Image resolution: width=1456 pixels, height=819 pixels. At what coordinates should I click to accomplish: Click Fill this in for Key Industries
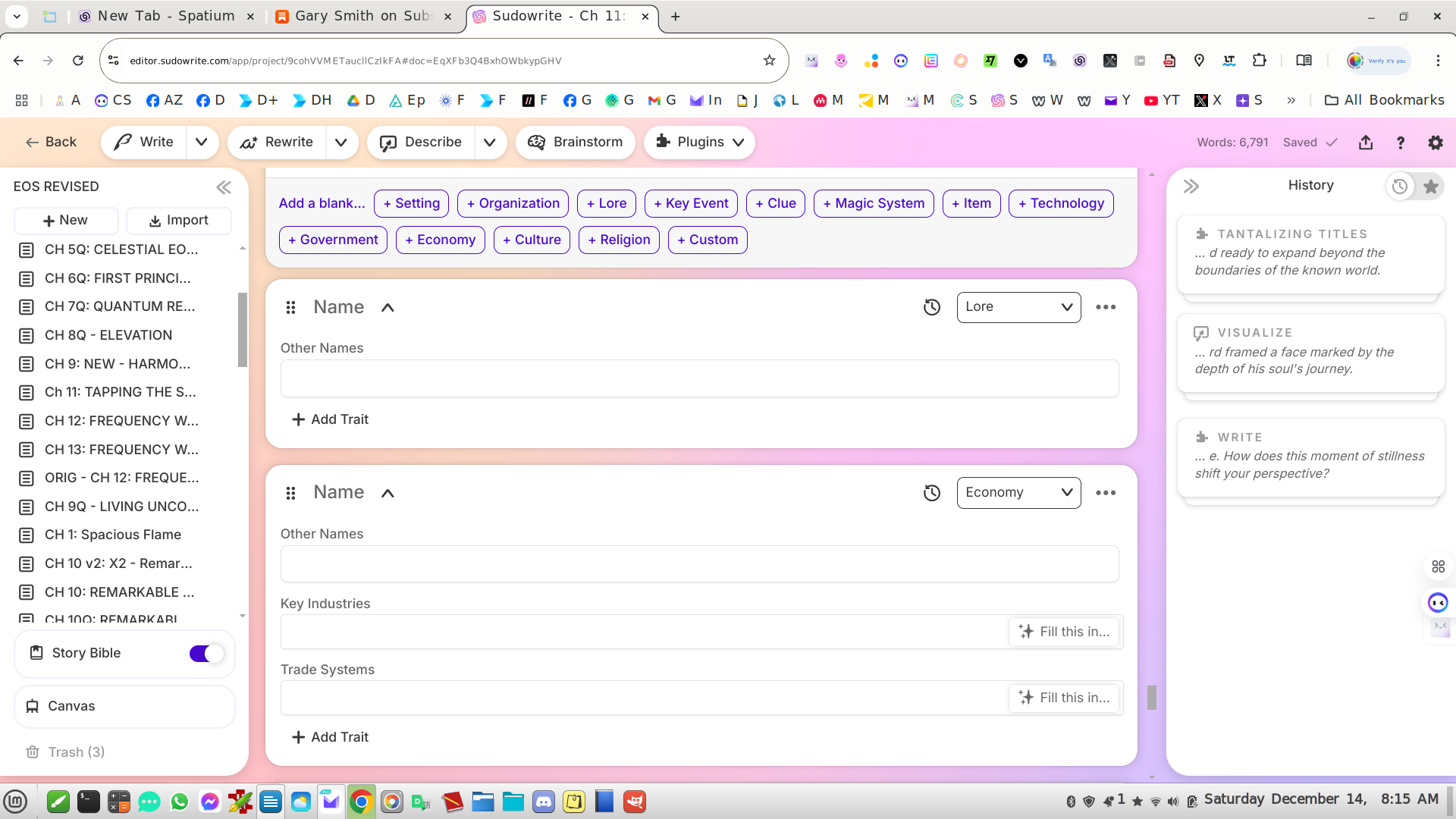point(1064,632)
